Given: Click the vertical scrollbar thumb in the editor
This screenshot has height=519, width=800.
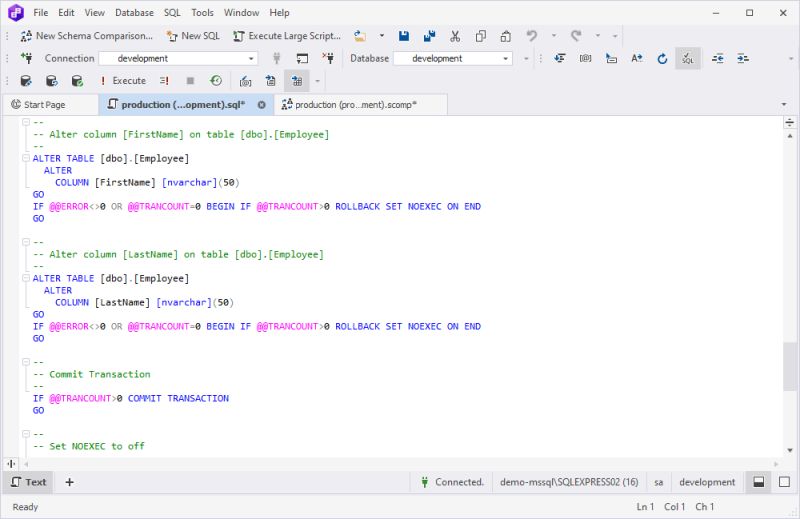Looking at the screenshot, I should [790, 366].
